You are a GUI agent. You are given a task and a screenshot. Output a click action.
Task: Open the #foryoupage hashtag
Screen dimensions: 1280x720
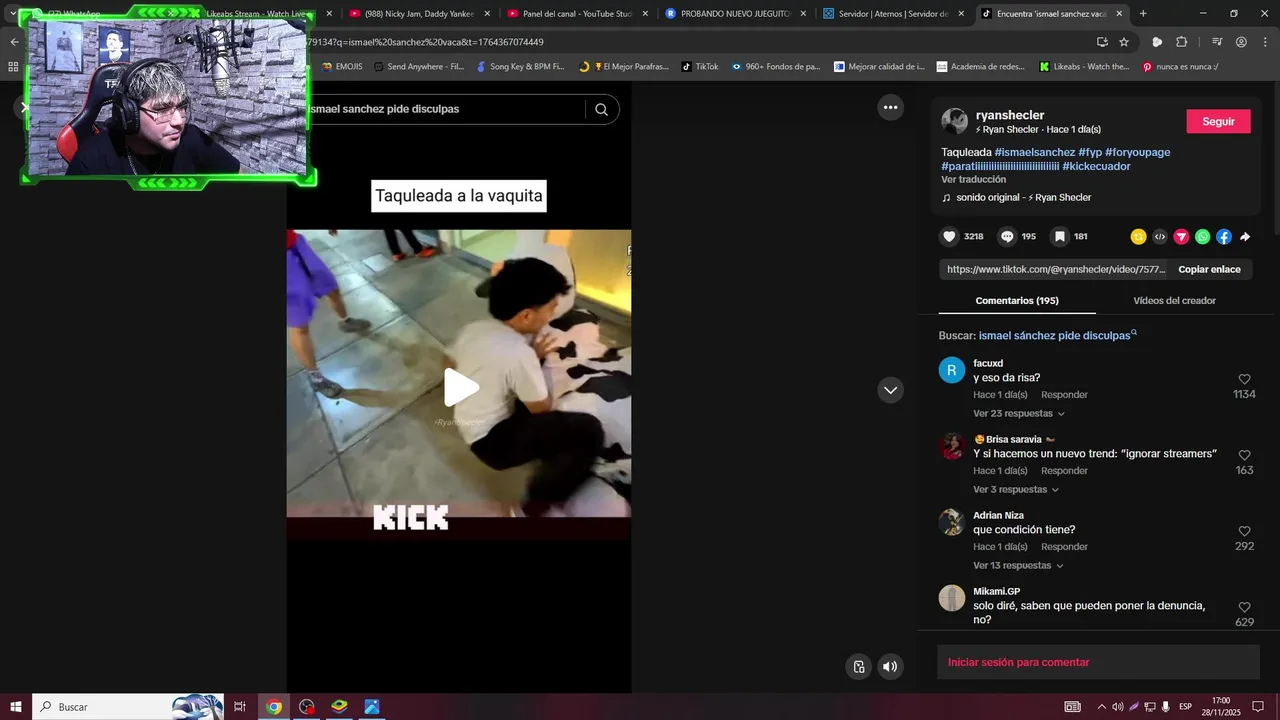[1137, 152]
